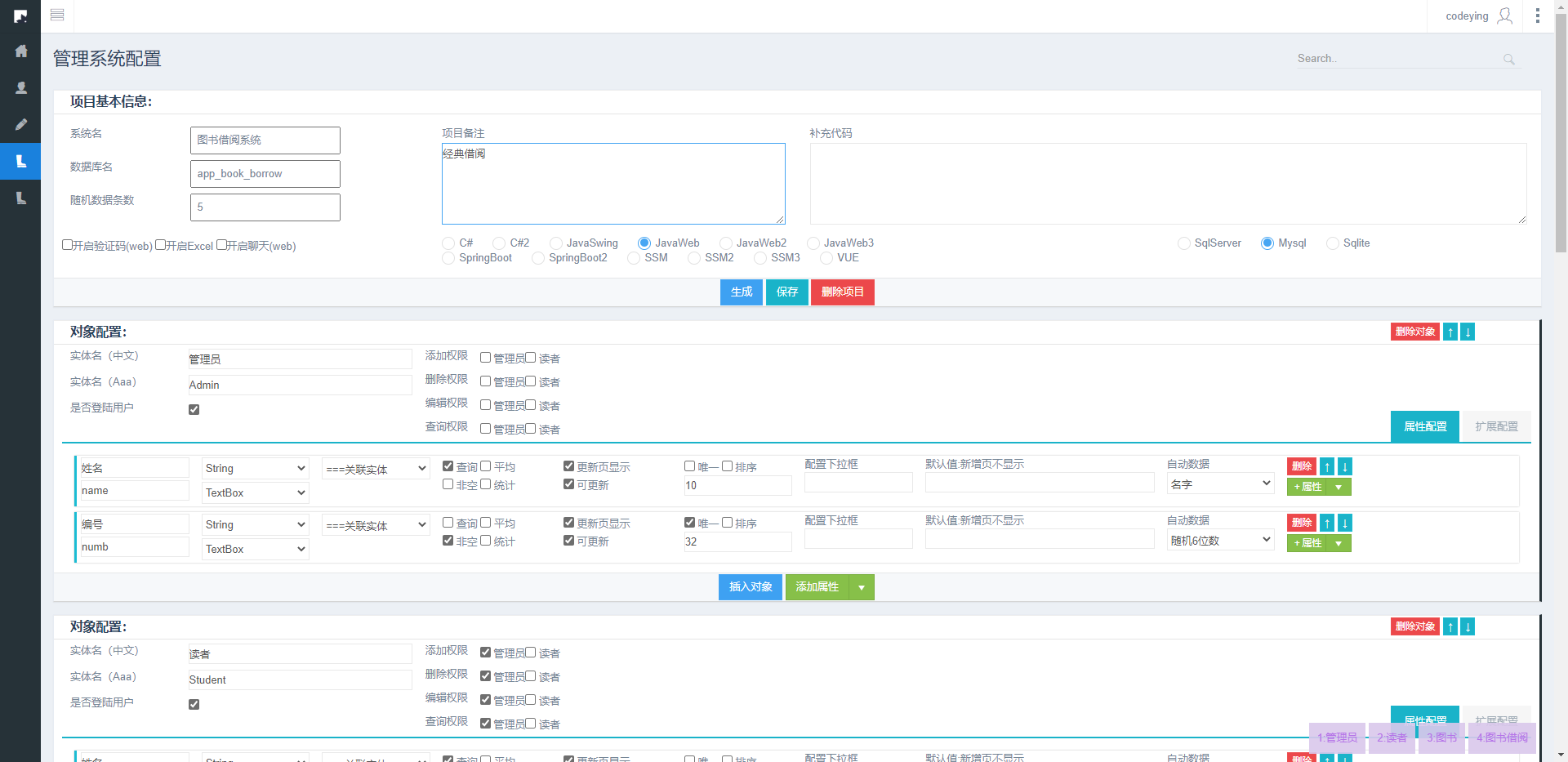This screenshot has height=762, width=1568.
Task: Uncheck 是否登陆用户 for the 管理员 entity
Action: coord(194,409)
